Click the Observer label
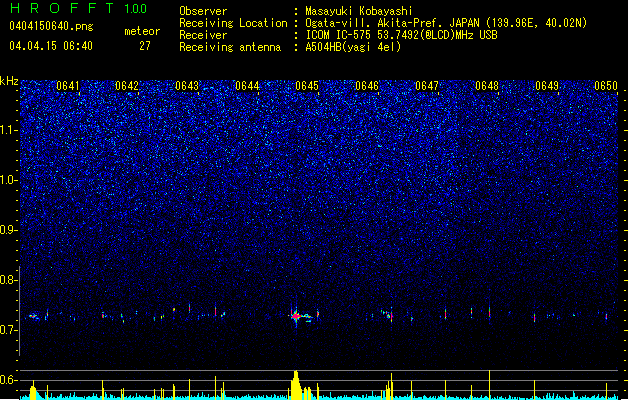 (x=203, y=11)
